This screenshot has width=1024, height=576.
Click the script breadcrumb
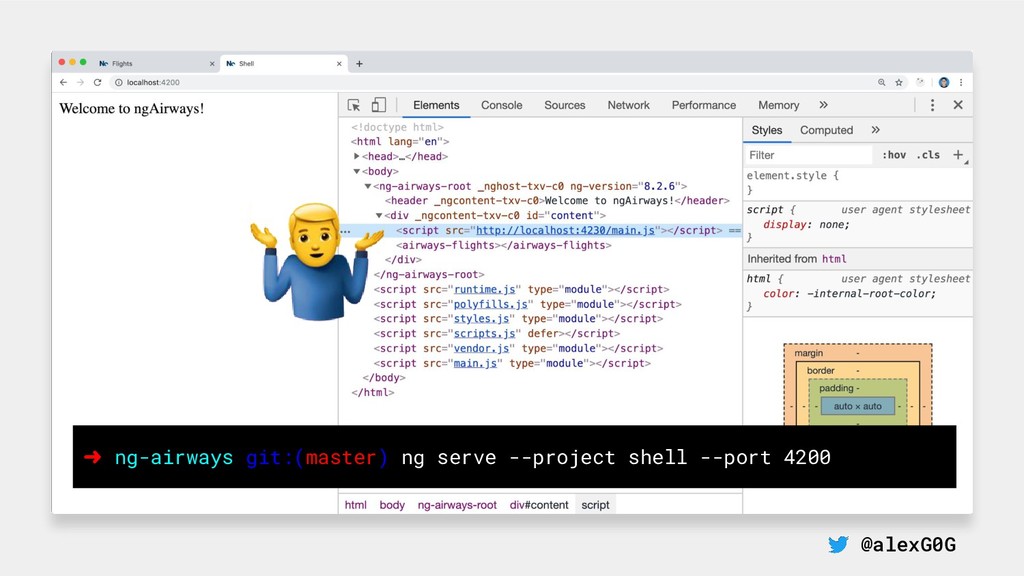(x=595, y=505)
